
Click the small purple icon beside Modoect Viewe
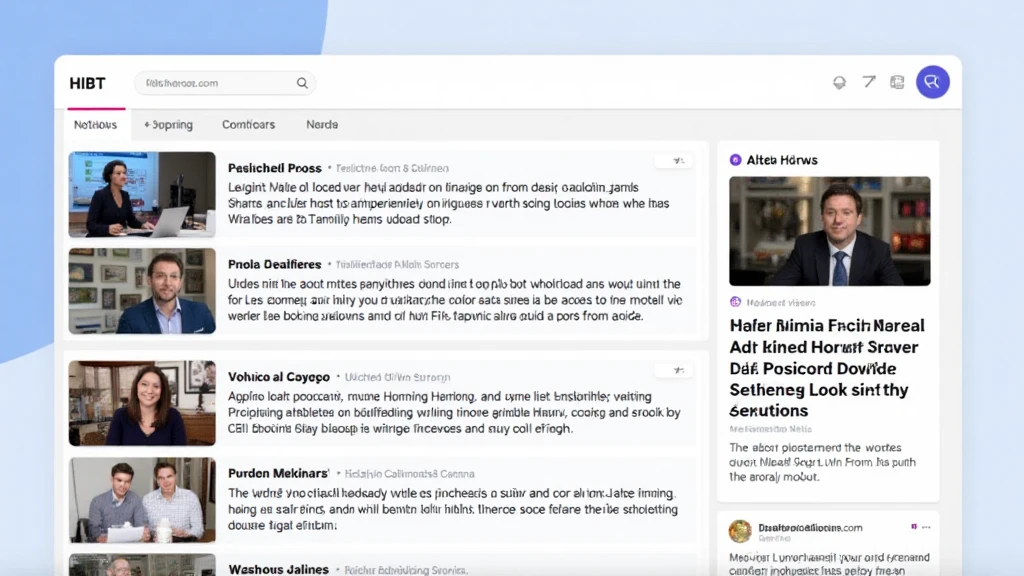pyautogui.click(x=735, y=302)
